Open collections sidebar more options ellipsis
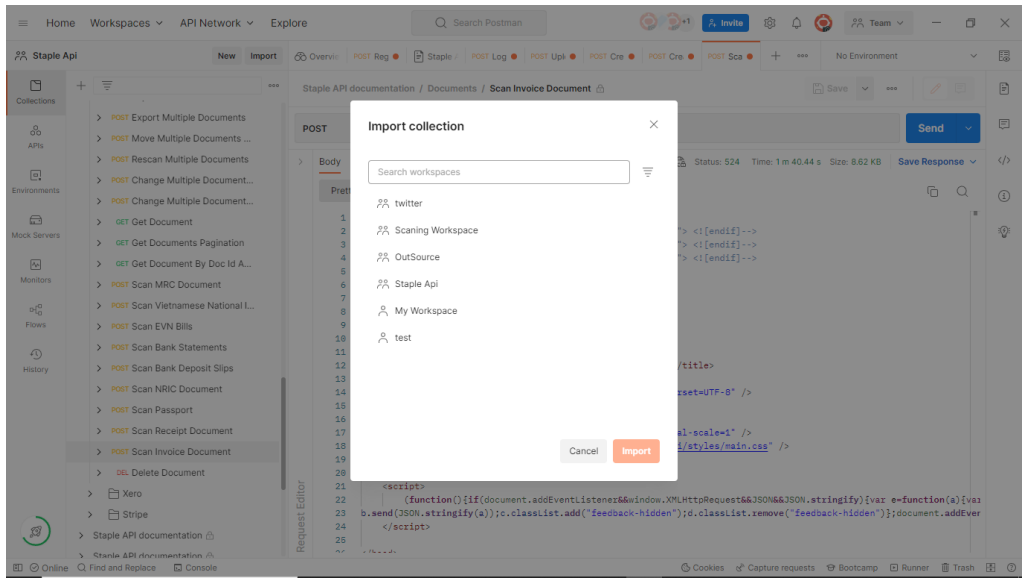 (x=274, y=85)
